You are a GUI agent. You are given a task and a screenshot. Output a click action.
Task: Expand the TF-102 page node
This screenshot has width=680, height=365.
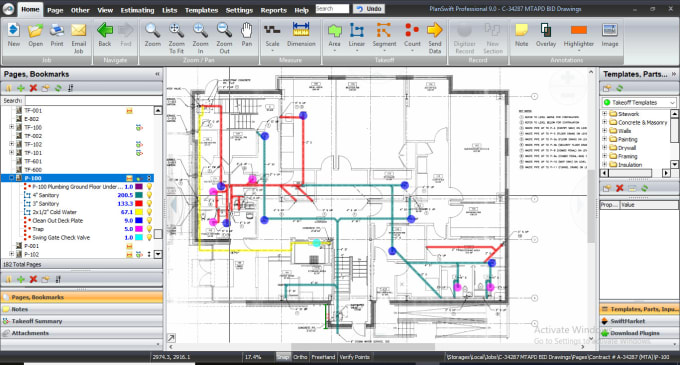coord(12,144)
